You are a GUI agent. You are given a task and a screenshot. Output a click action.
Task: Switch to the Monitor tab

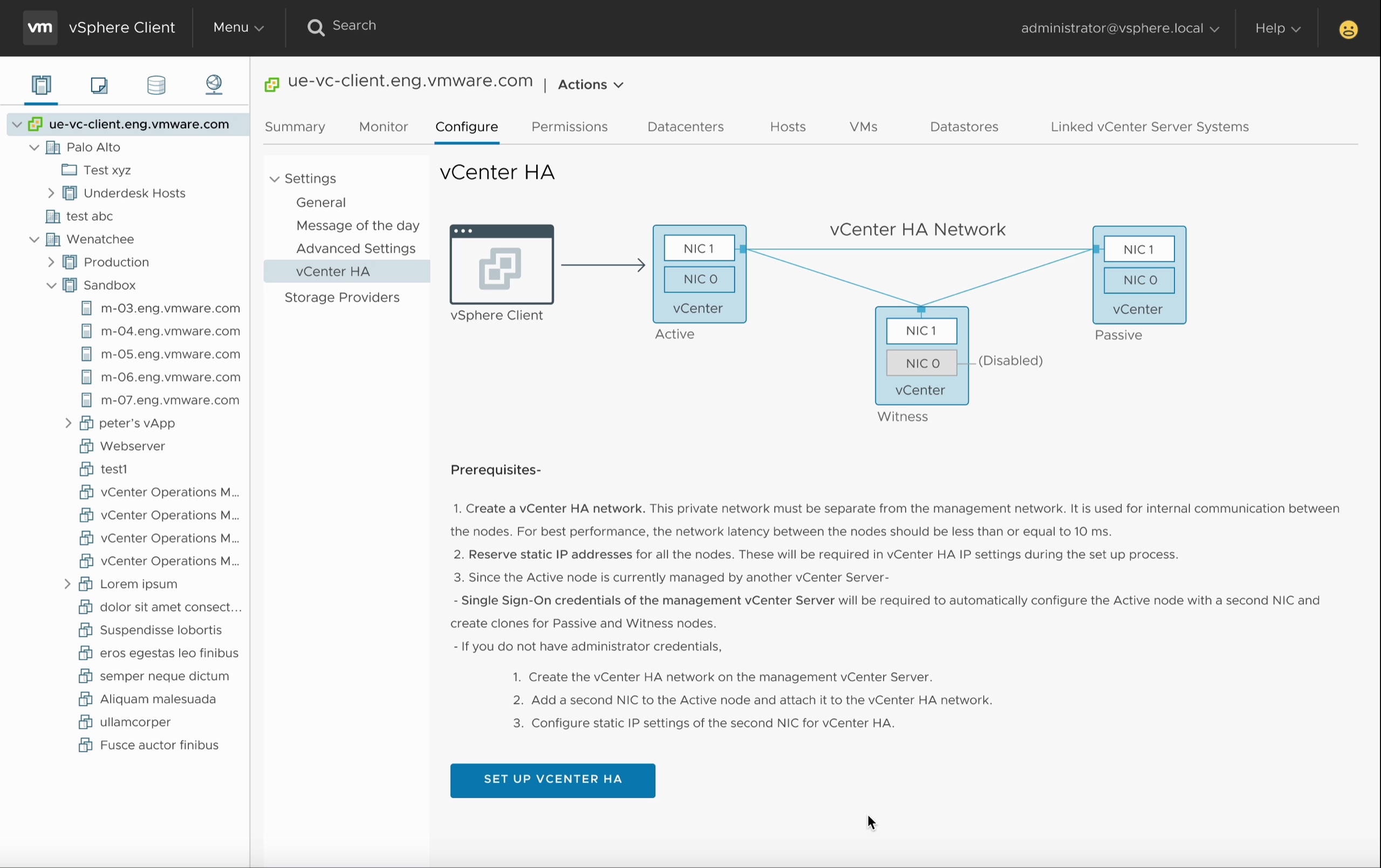[383, 127]
